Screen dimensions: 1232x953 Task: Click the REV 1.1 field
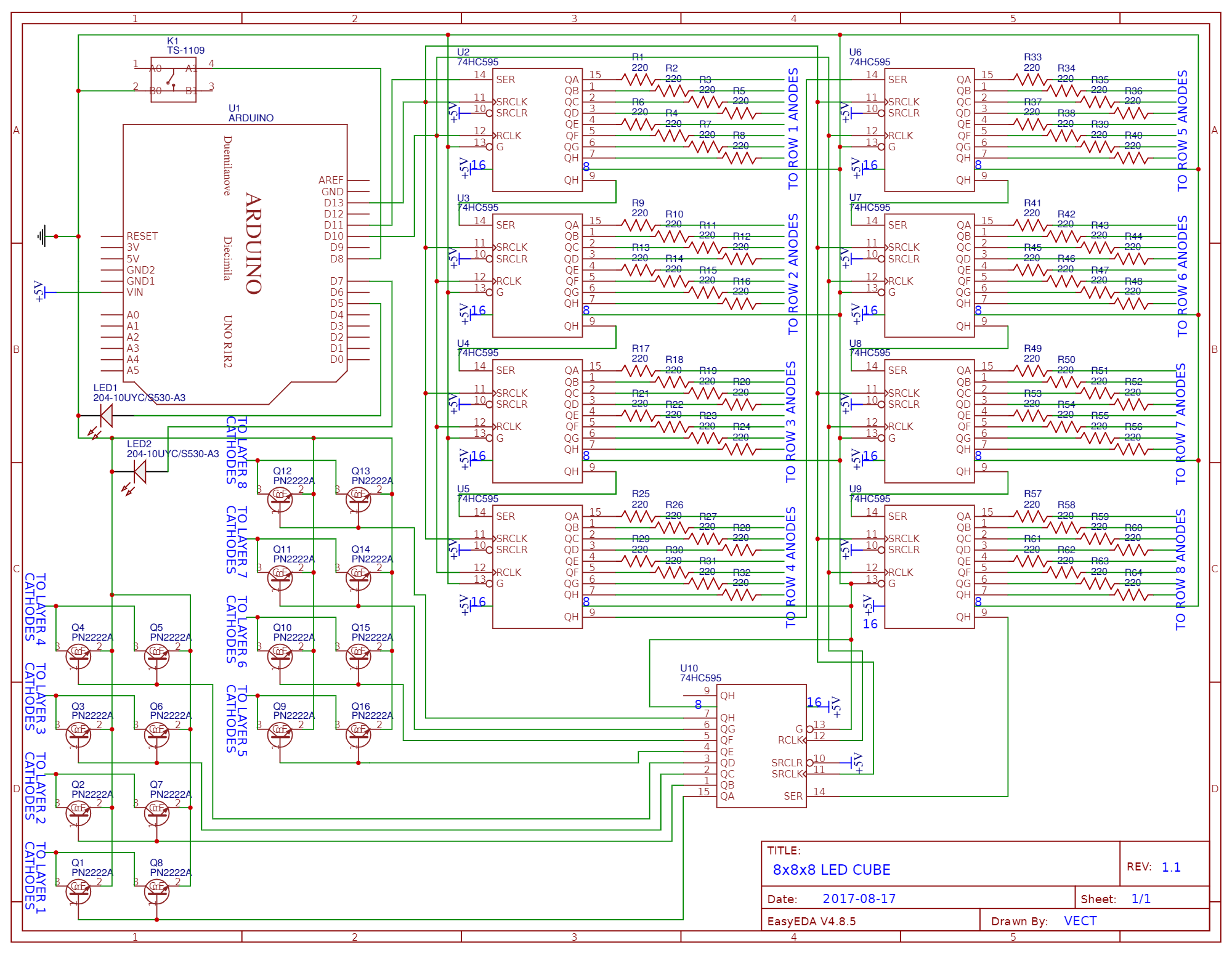pyautogui.click(x=1170, y=867)
